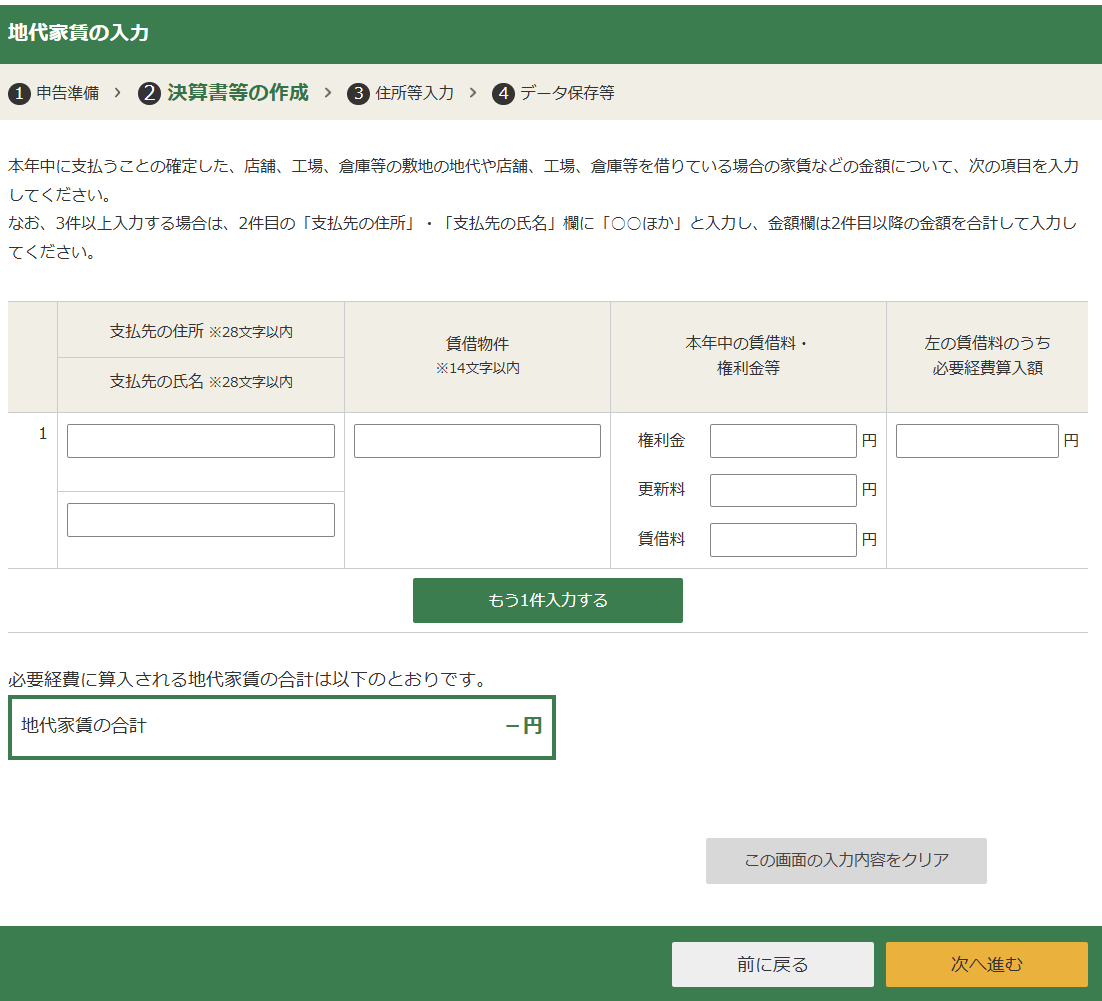
Task: Click the 本年中の賃借料・権利金等 column header
Action: point(747,355)
